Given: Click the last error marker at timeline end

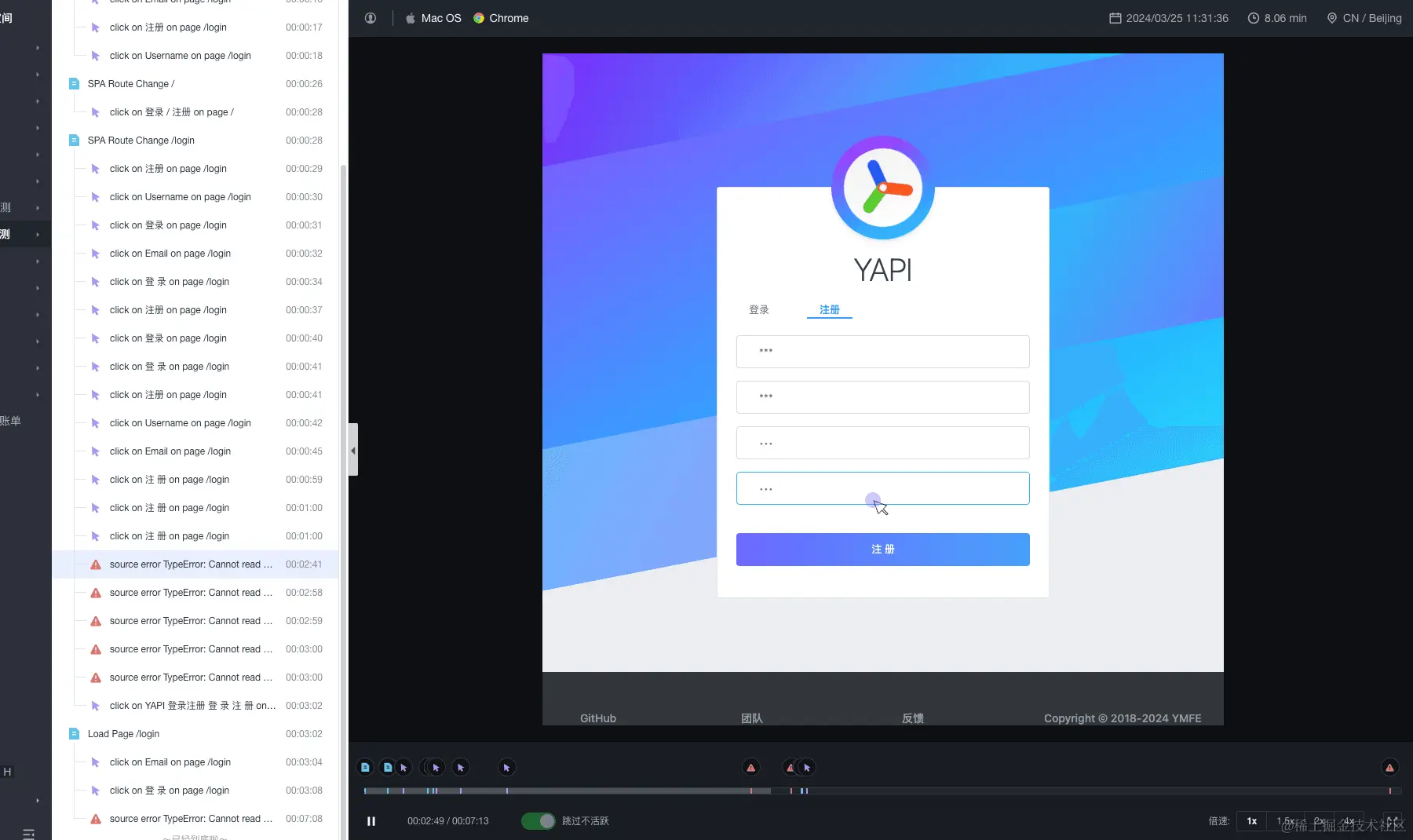Looking at the screenshot, I should coord(1389,767).
